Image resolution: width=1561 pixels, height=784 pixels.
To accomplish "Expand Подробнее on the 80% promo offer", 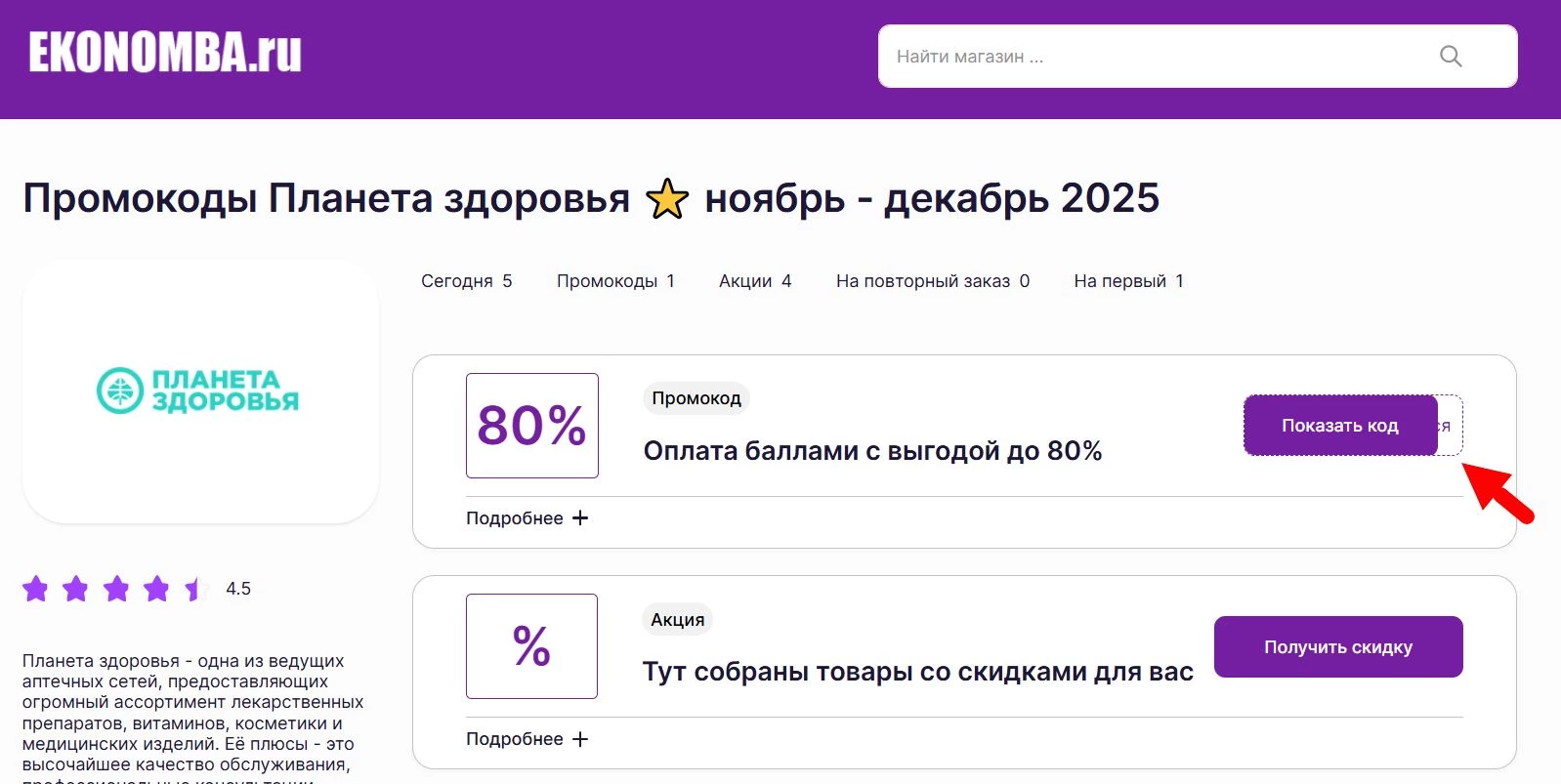I will pos(517,517).
